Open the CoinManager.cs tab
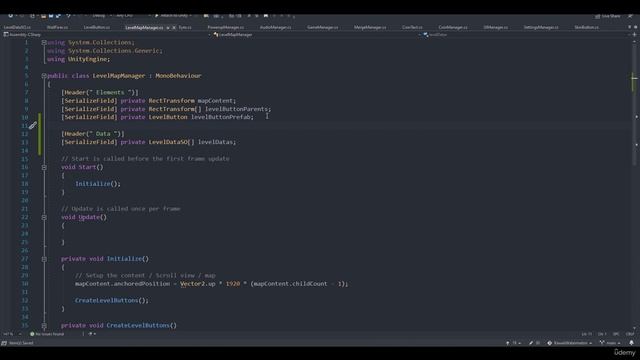 453,27
